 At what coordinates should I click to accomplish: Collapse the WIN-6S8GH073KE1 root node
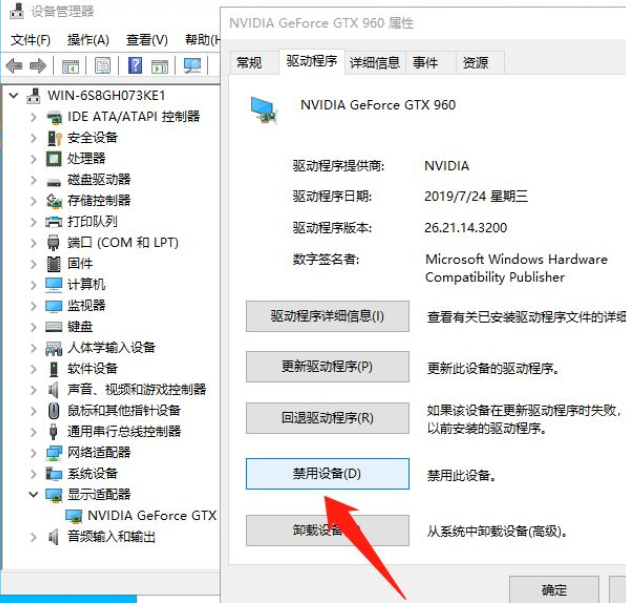14,95
